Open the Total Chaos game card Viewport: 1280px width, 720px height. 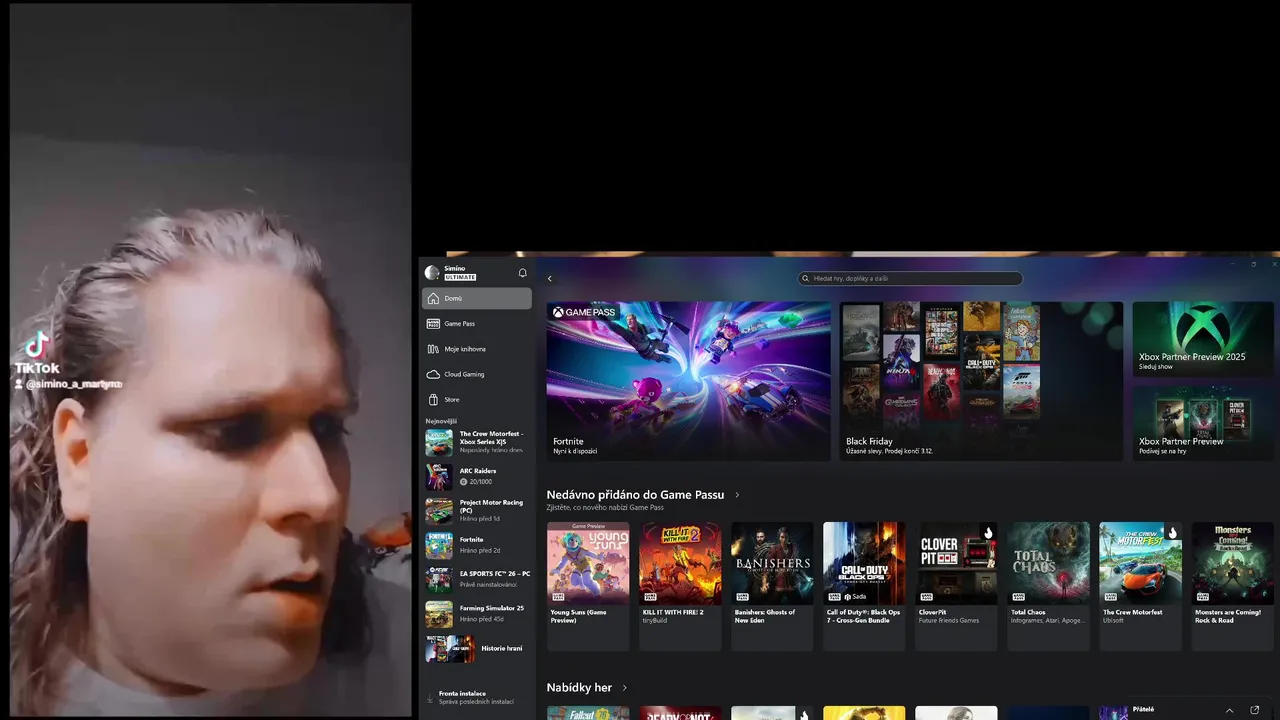[1048, 586]
